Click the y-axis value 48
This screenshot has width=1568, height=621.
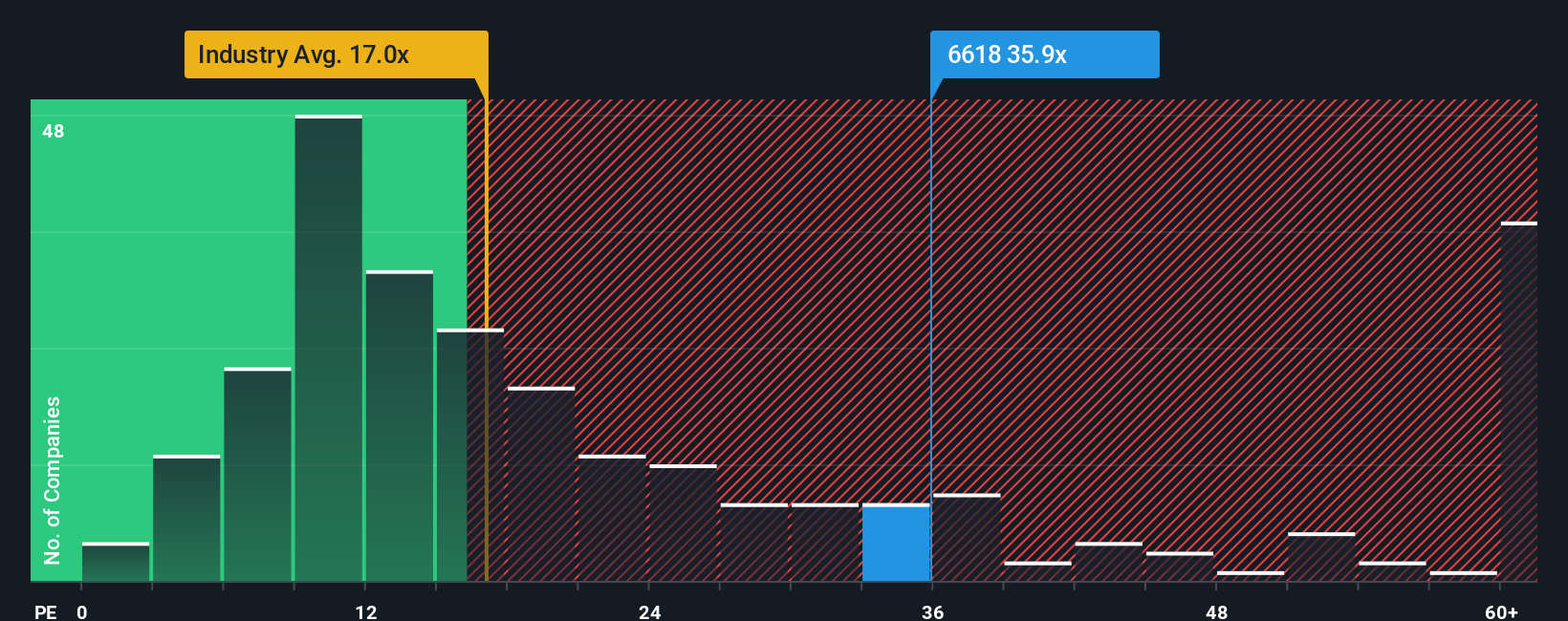[54, 131]
